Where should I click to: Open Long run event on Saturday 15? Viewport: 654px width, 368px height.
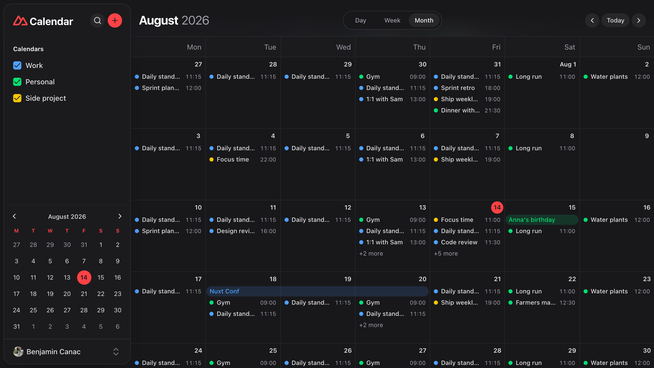(x=542, y=231)
